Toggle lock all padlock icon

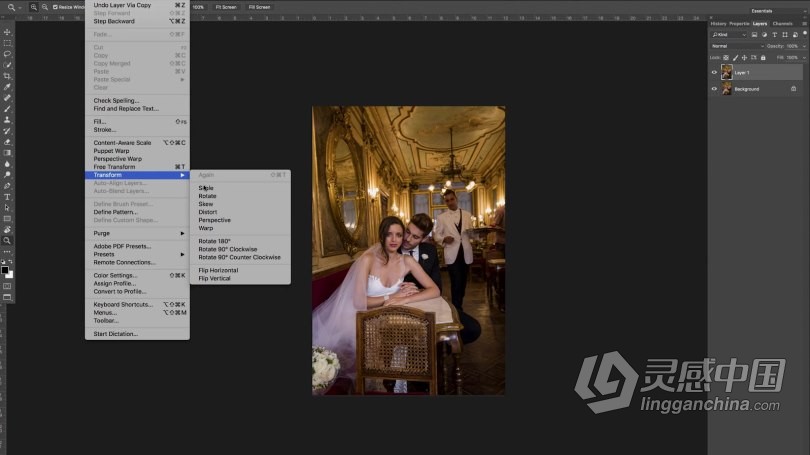tap(763, 58)
